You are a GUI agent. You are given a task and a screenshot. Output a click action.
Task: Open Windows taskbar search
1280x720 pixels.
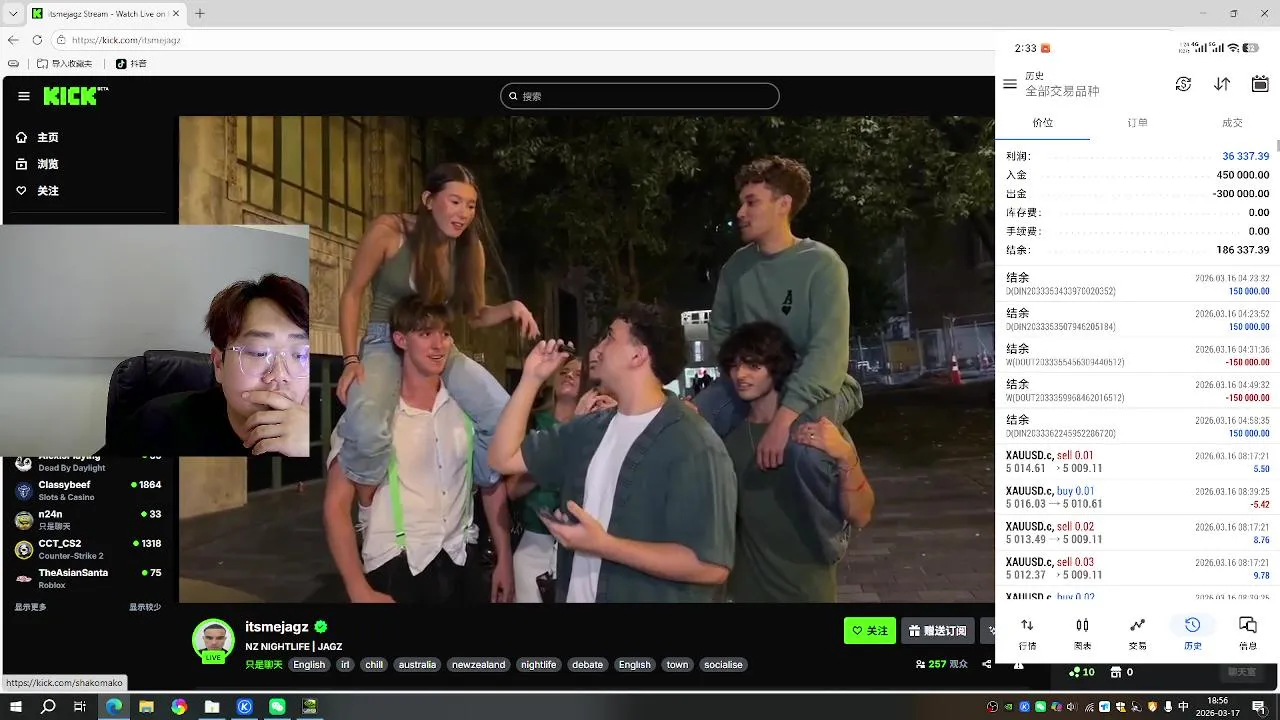coord(48,707)
